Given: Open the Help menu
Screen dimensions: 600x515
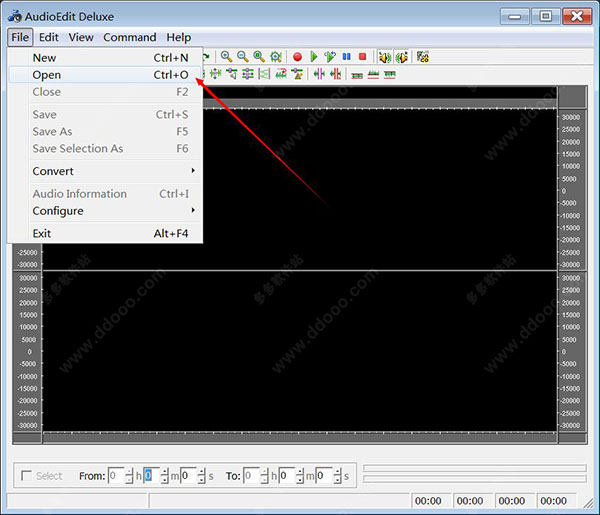Looking at the screenshot, I should [179, 37].
